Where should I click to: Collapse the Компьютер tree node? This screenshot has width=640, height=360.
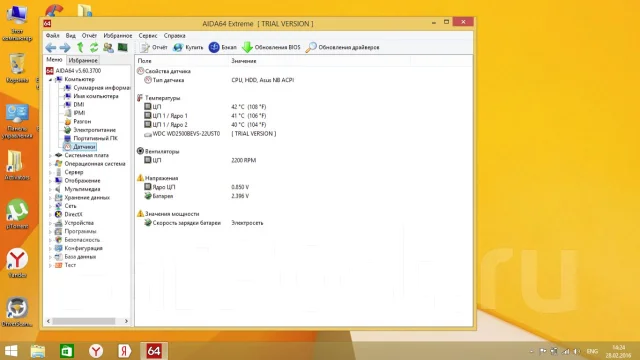(51, 80)
